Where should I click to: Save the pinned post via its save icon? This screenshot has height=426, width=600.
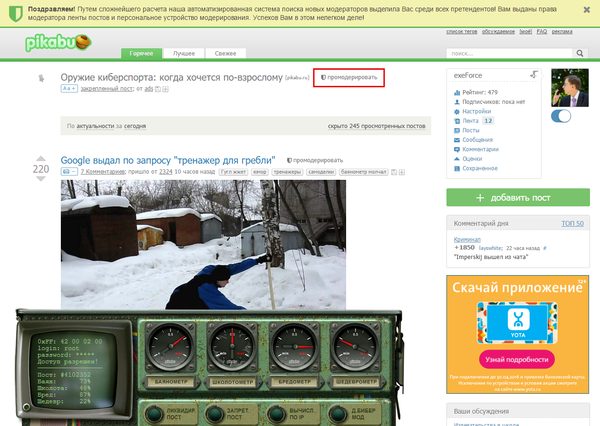click(158, 89)
